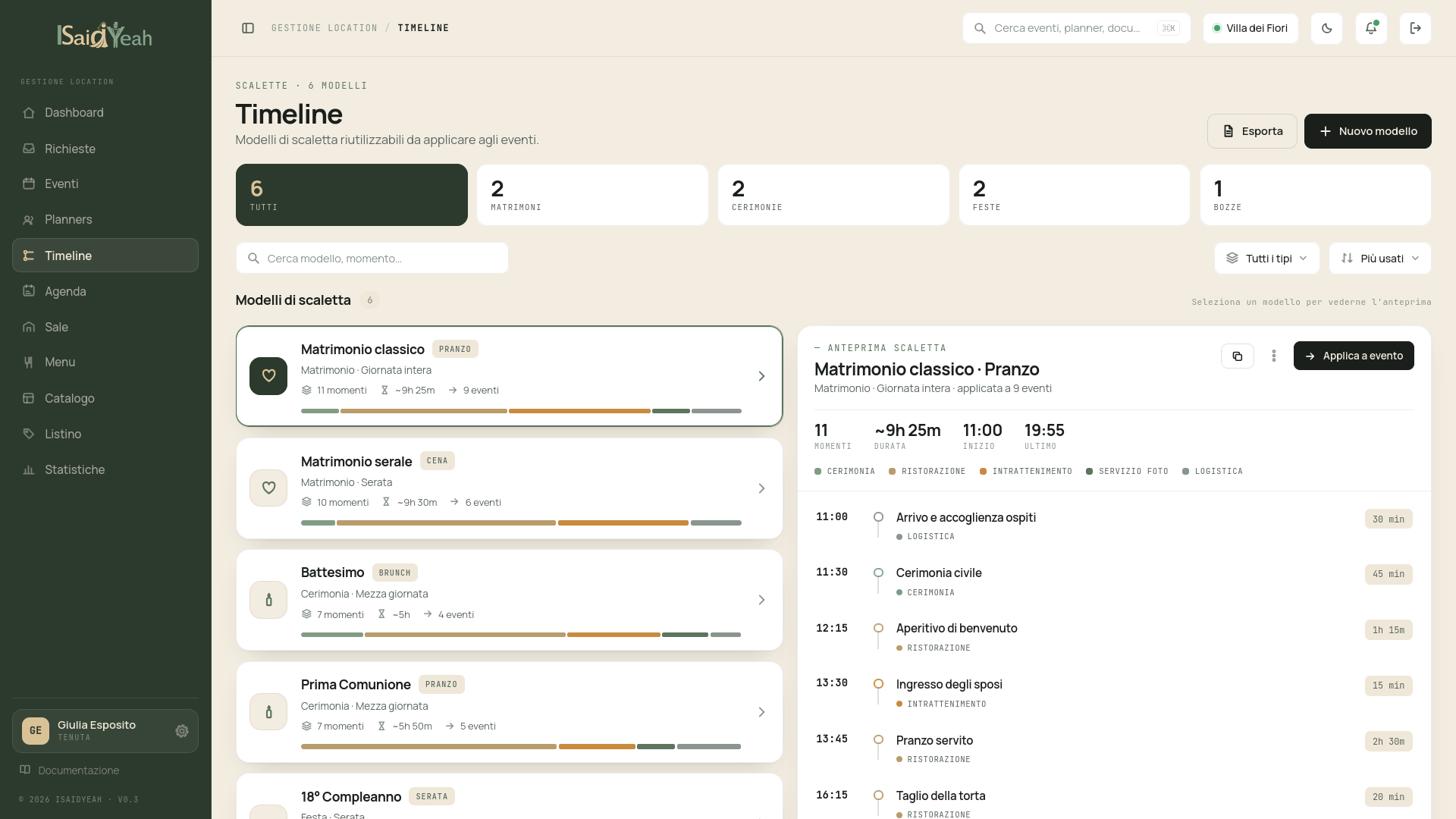Focus the Cerca modello search field

372,259
